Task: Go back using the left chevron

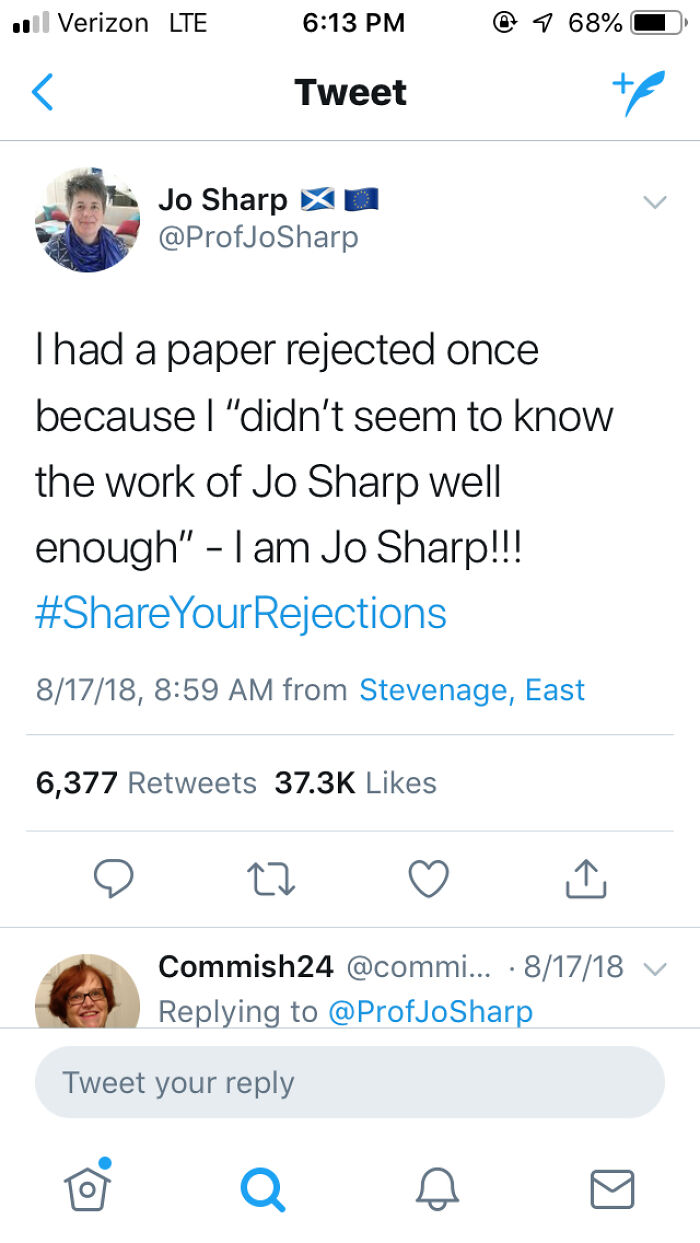Action: point(42,92)
